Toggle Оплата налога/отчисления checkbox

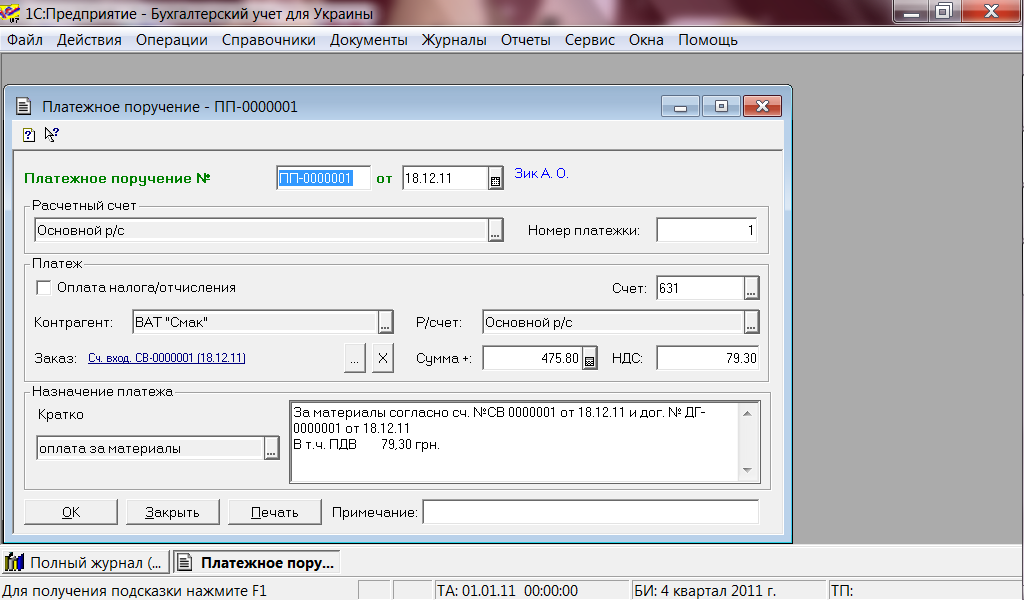tap(44, 288)
